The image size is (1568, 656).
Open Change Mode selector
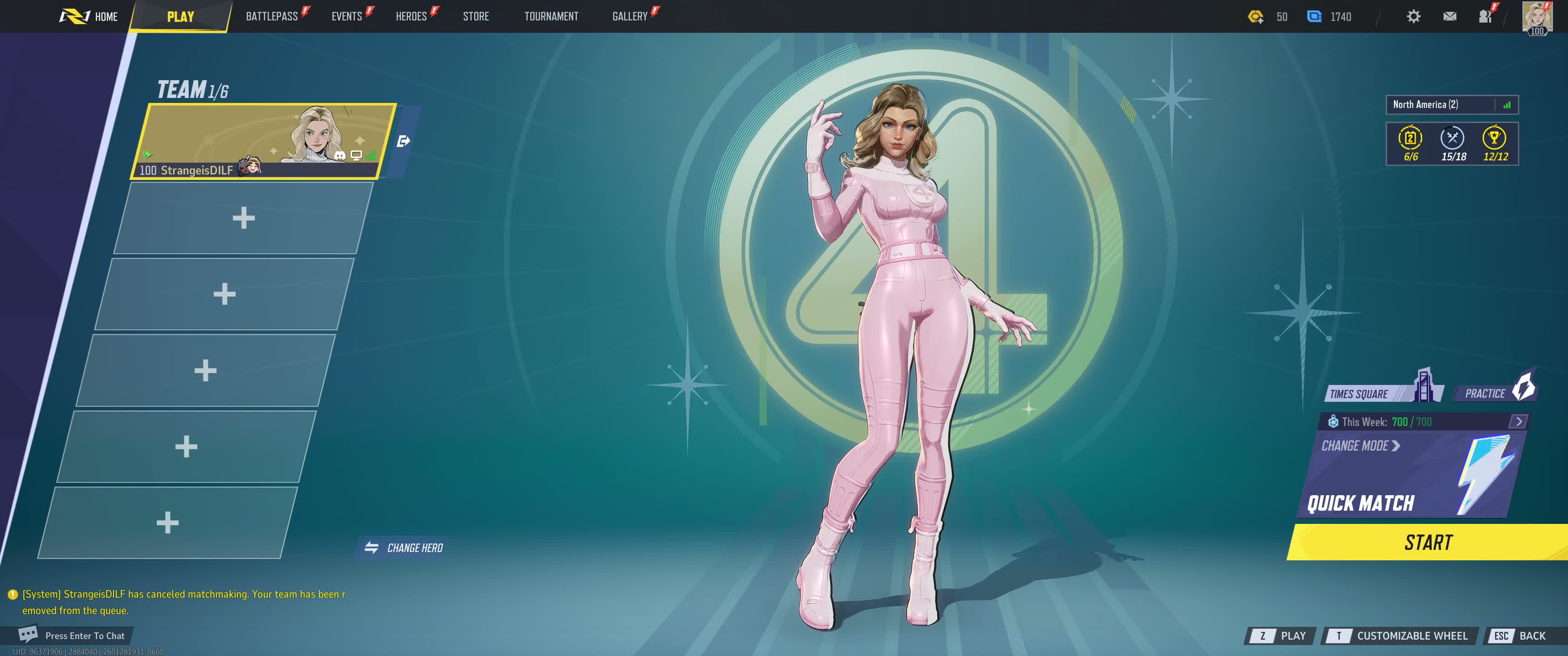pos(1361,446)
